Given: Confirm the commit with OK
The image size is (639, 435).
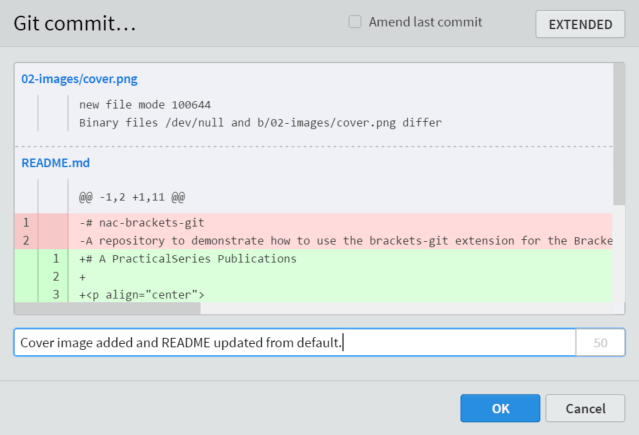Looking at the screenshot, I should tap(500, 408).
